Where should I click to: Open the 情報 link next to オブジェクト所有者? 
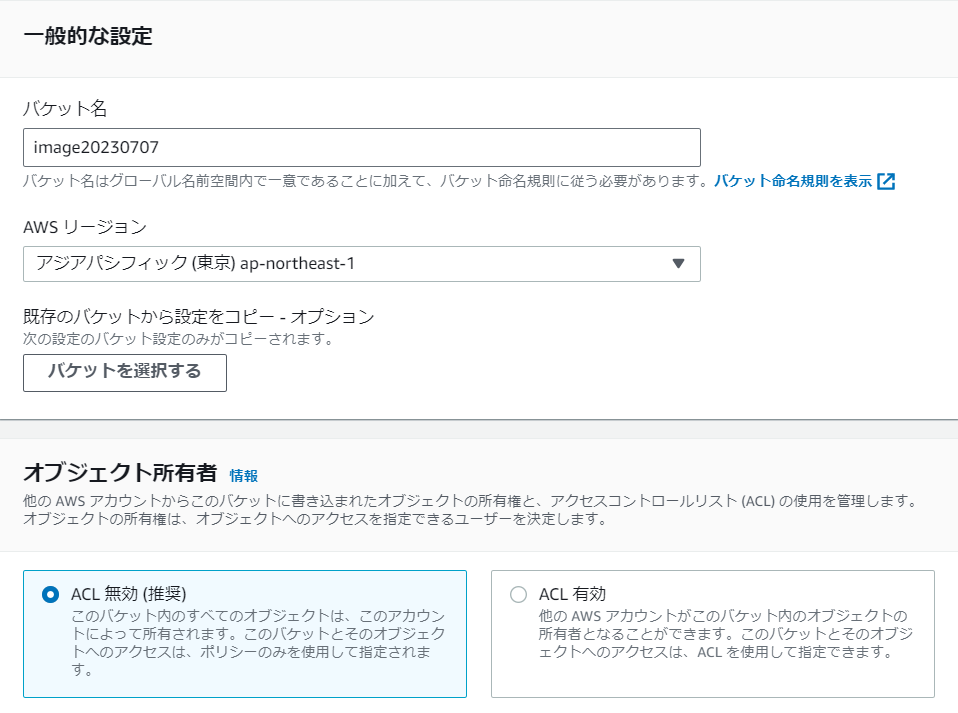point(244,475)
